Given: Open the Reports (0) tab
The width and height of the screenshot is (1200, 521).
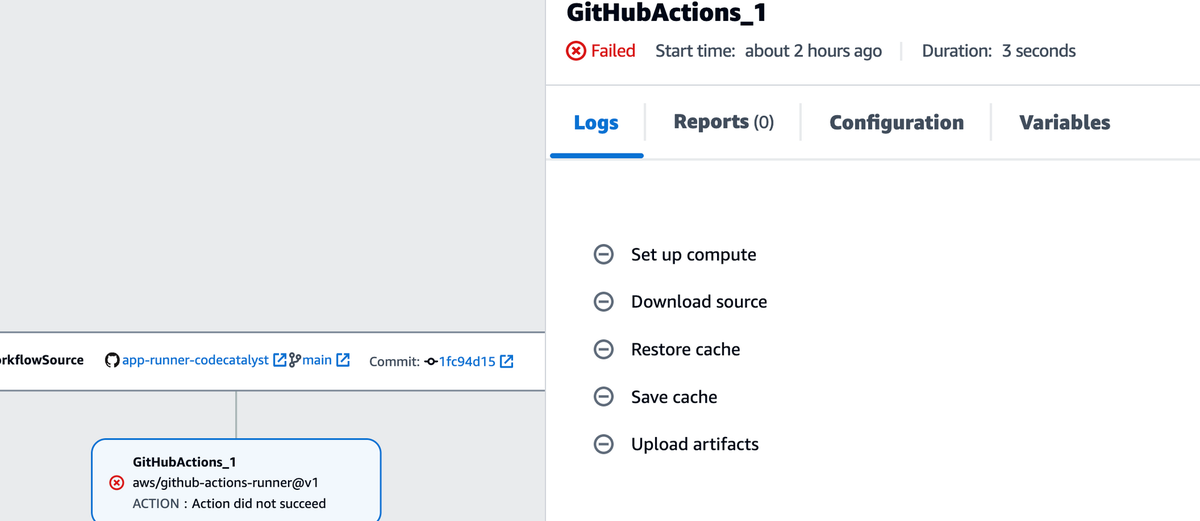Looking at the screenshot, I should click(x=723, y=122).
